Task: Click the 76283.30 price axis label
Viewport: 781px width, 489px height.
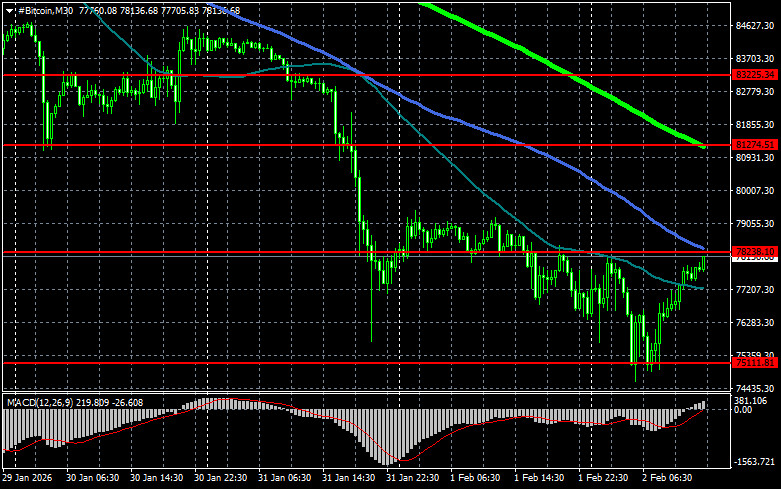Action: 755,322
